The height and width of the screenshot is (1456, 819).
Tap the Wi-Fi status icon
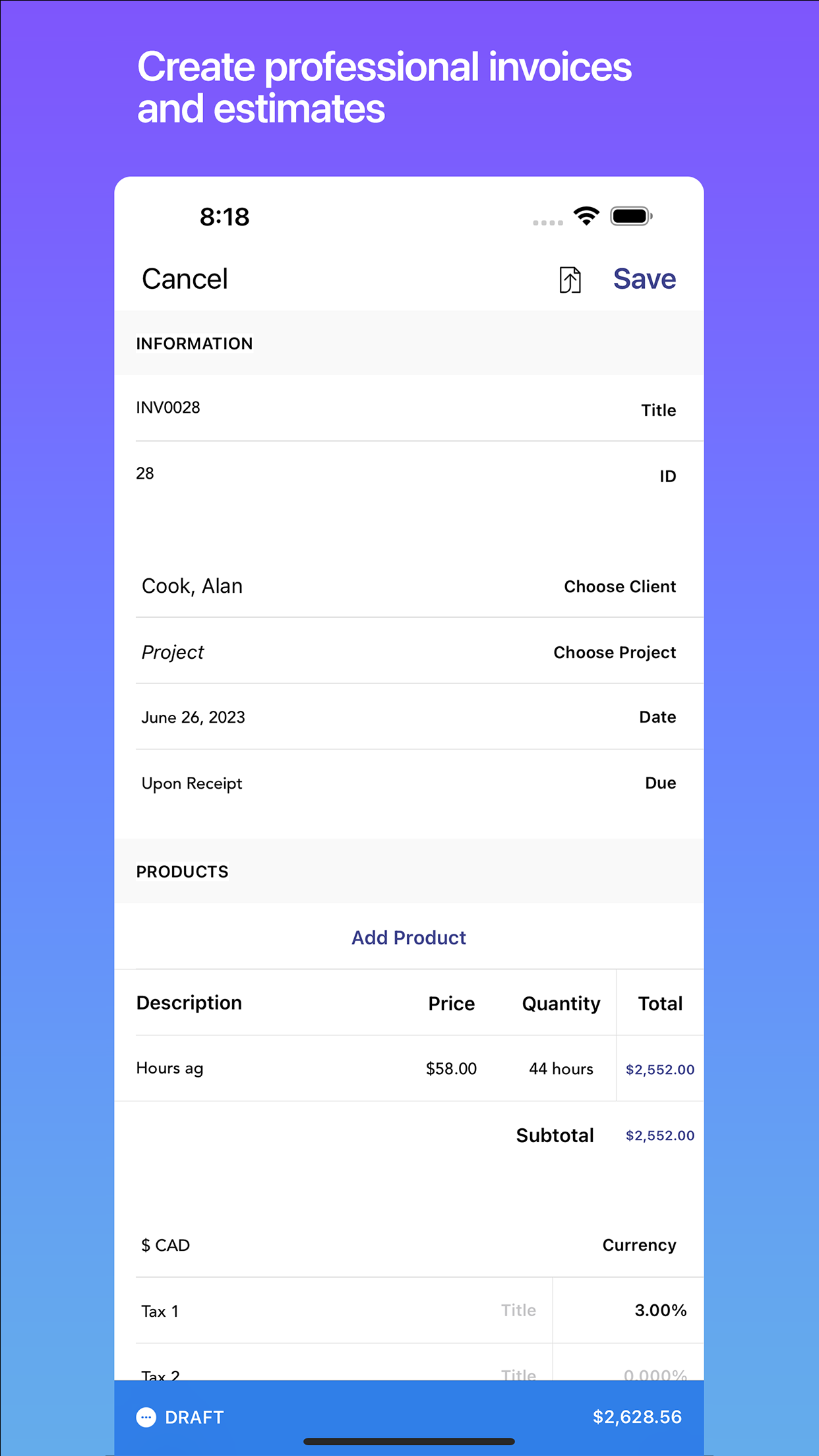click(586, 216)
